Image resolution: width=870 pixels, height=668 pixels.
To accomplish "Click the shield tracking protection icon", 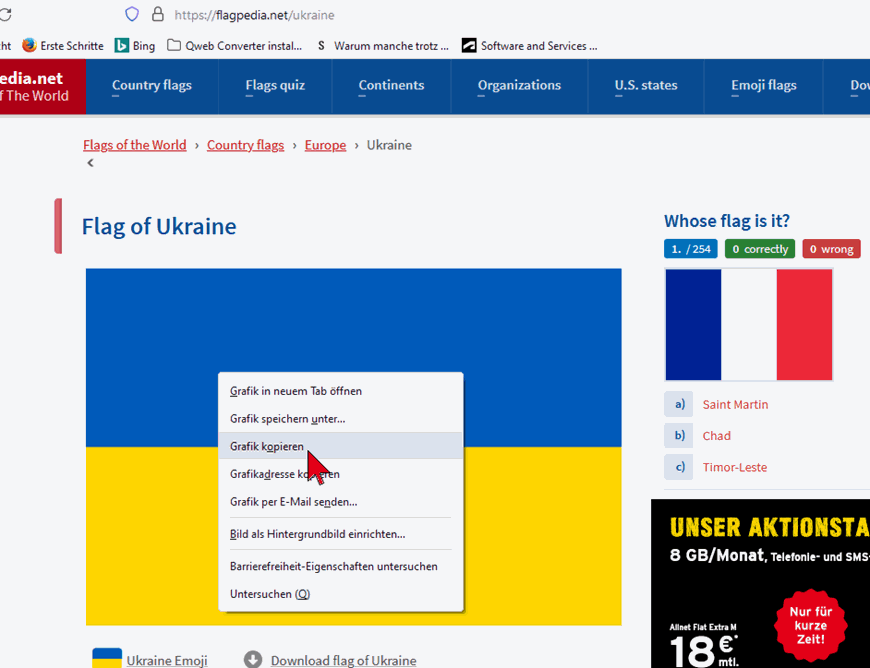I will point(132,14).
